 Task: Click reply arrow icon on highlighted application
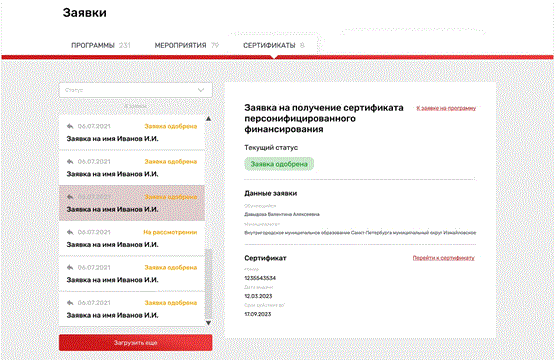70,197
